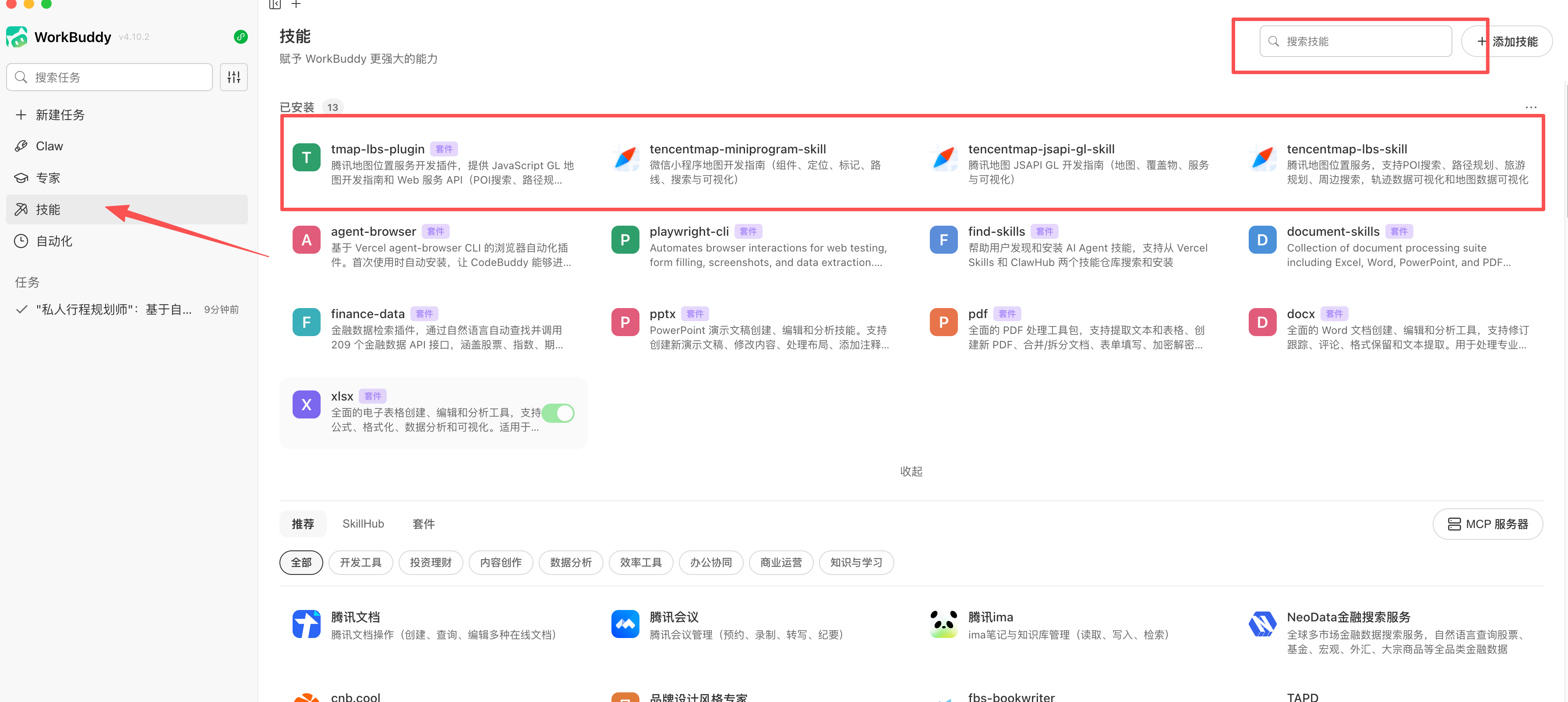Open the pptx red P icon
This screenshot has height=702, width=1568.
(x=625, y=322)
